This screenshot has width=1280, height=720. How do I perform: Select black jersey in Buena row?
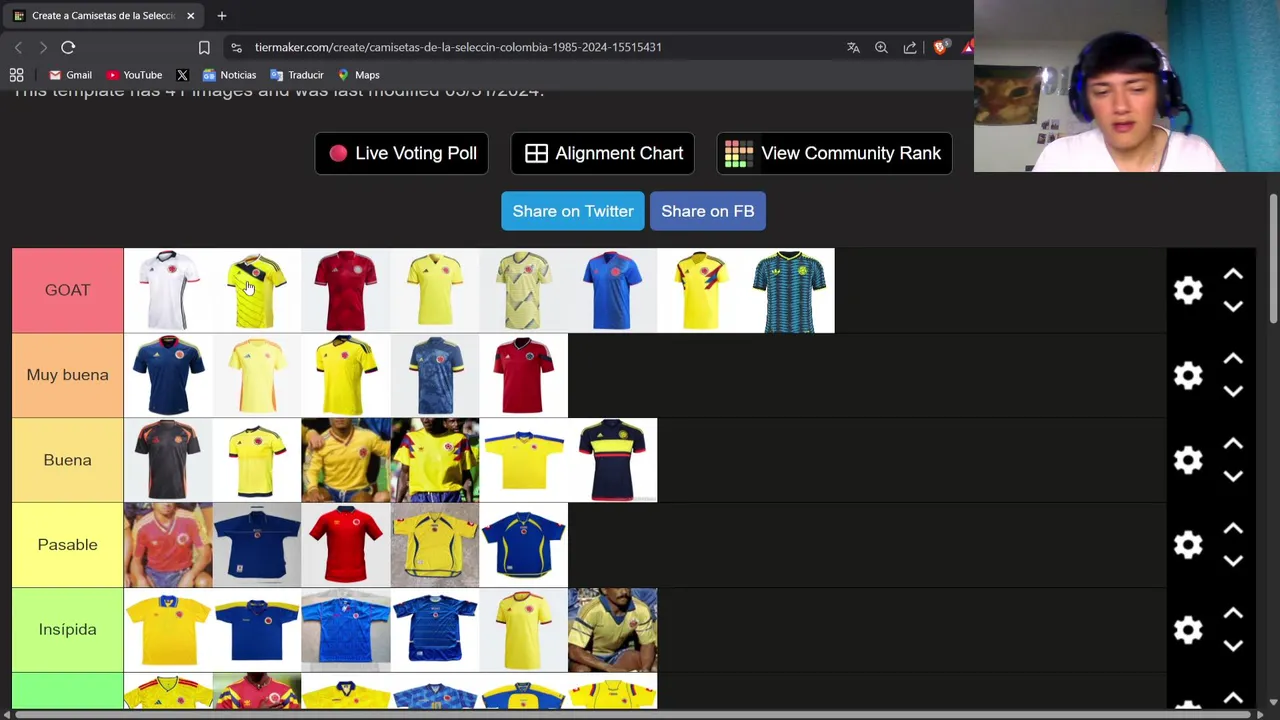(x=168, y=460)
